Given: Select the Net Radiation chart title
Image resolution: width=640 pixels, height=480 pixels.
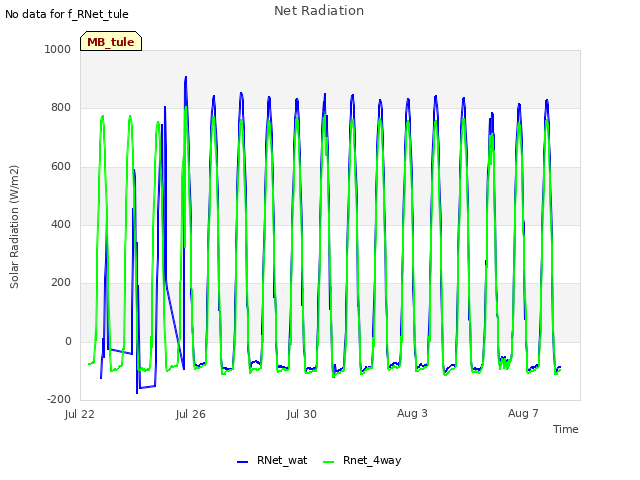Looking at the screenshot, I should tap(319, 11).
